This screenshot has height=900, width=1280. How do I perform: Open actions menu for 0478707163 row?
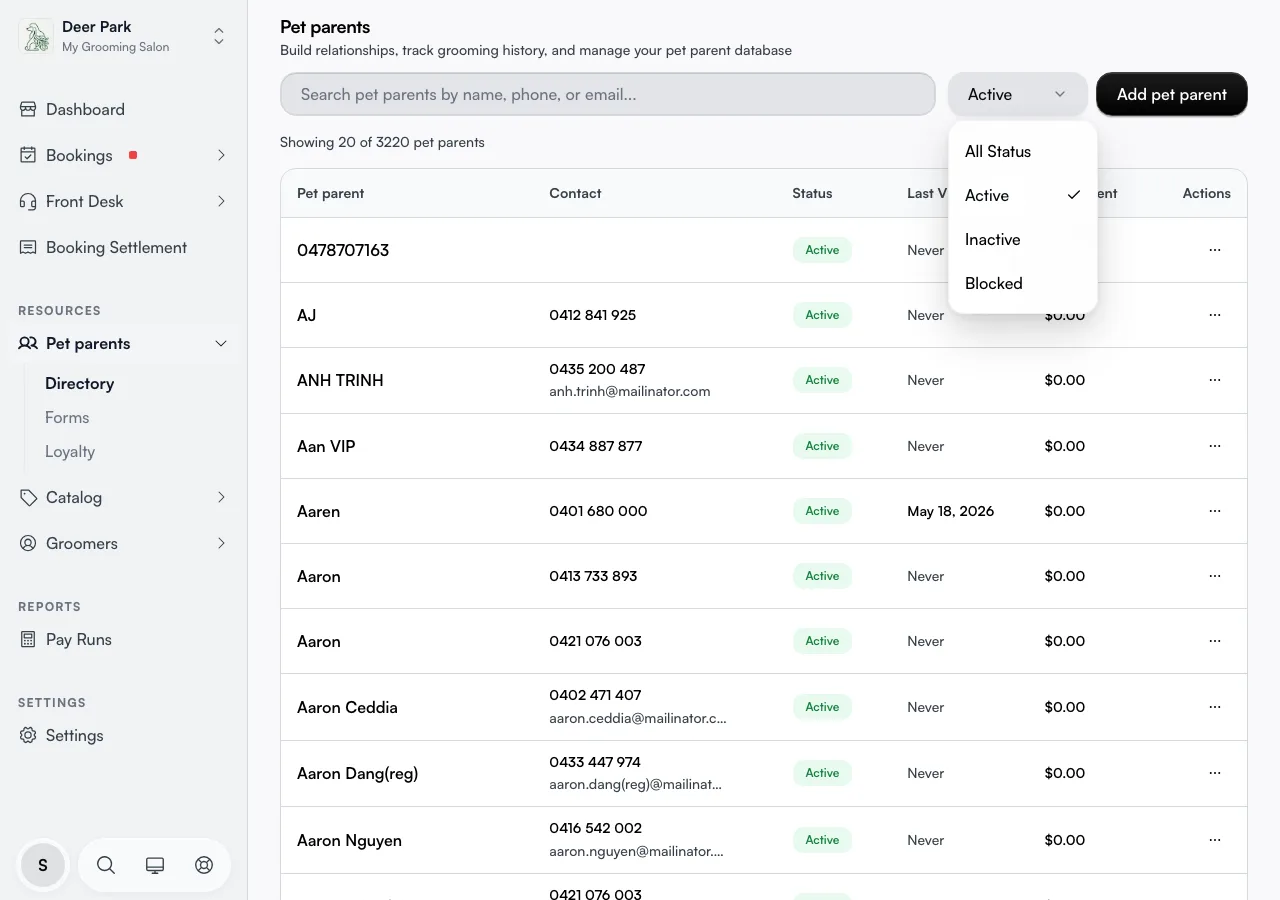pos(1215,250)
